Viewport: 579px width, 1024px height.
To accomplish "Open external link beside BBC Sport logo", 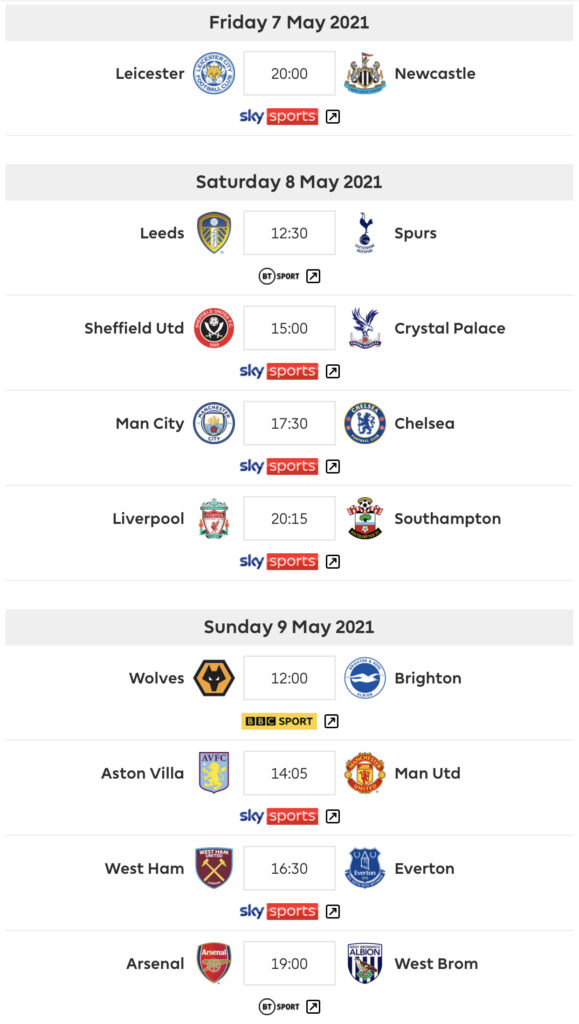I will click(332, 721).
